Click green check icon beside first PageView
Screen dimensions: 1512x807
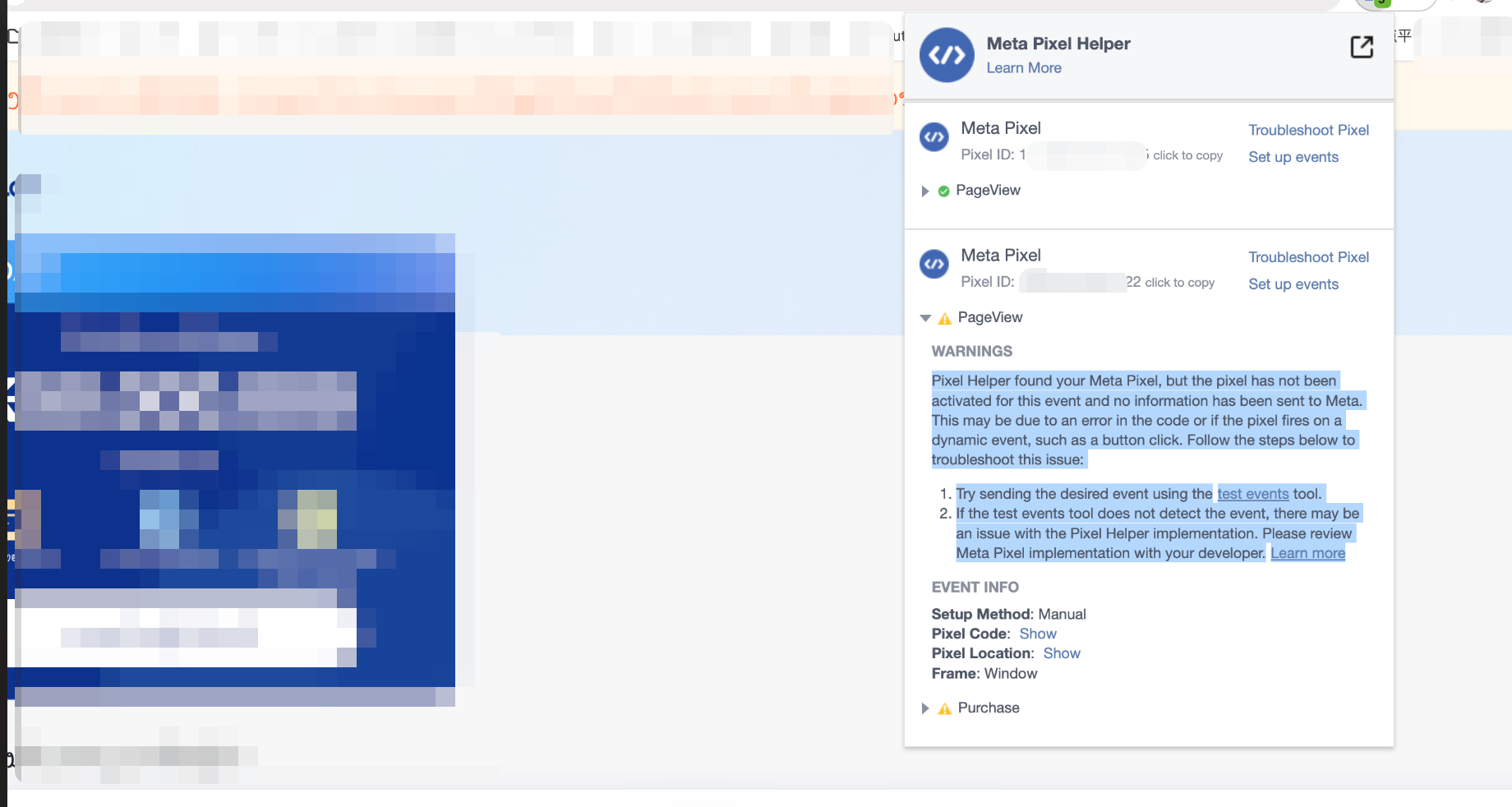943,191
